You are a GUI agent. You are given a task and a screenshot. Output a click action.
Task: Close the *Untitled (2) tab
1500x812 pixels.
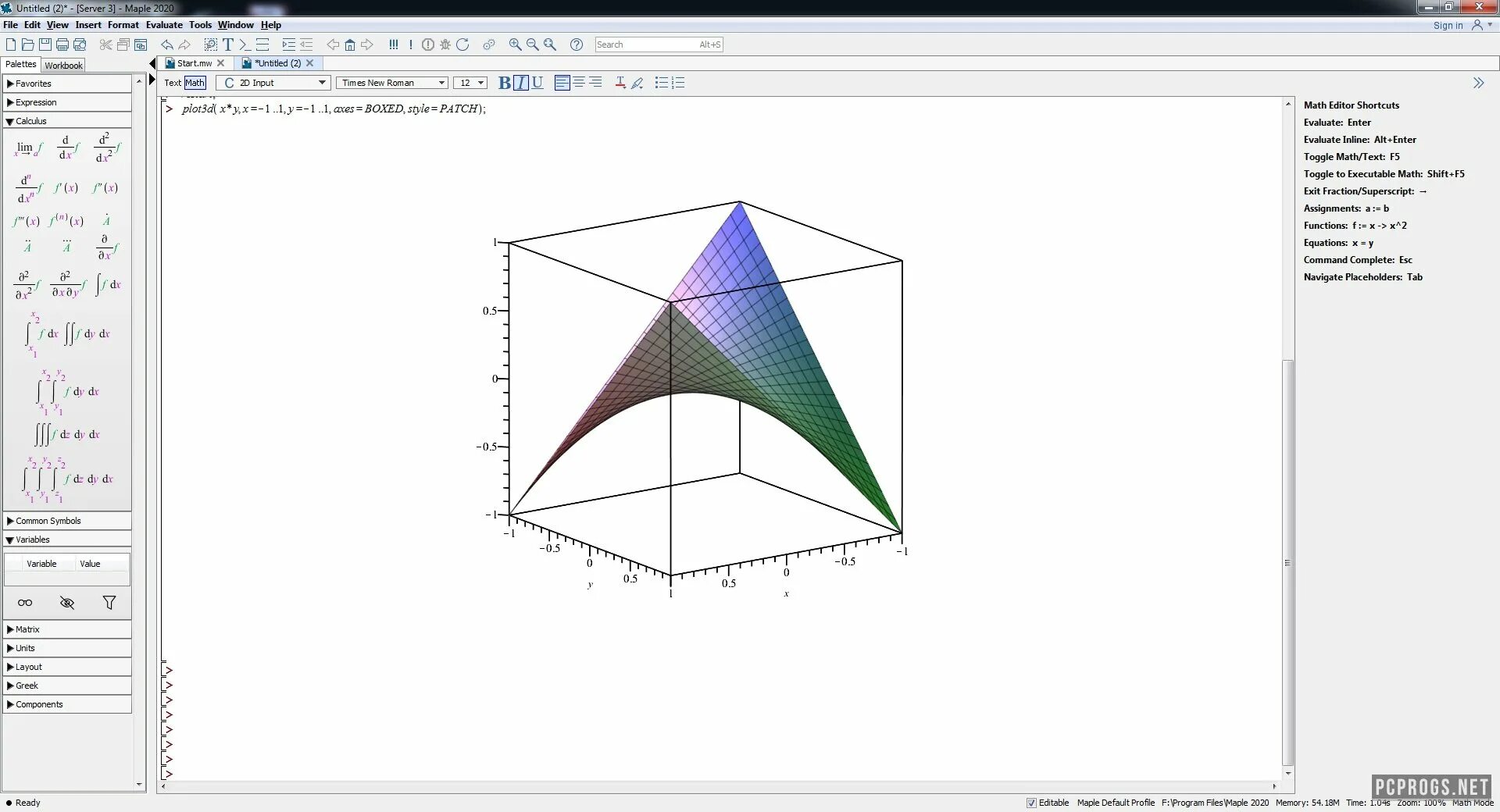tap(310, 63)
